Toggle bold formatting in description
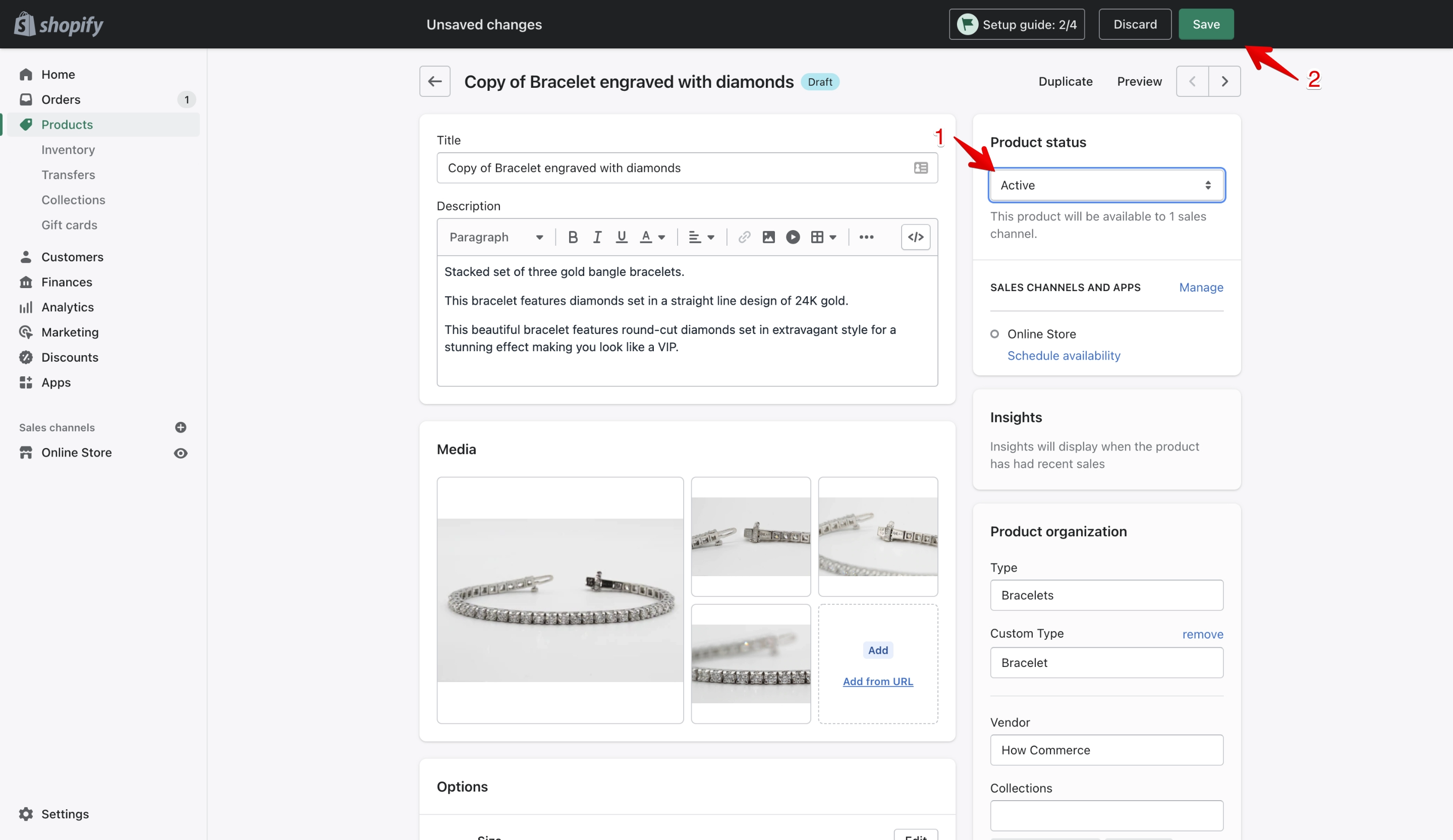Screen dimensions: 1453x840 (573, 237)
